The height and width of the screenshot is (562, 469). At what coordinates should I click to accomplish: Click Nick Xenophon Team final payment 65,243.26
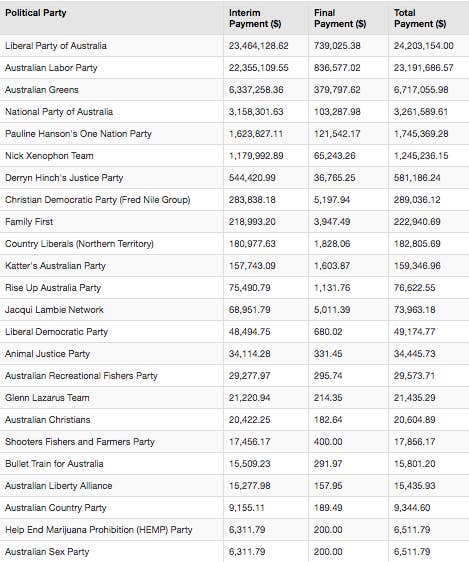334,156
